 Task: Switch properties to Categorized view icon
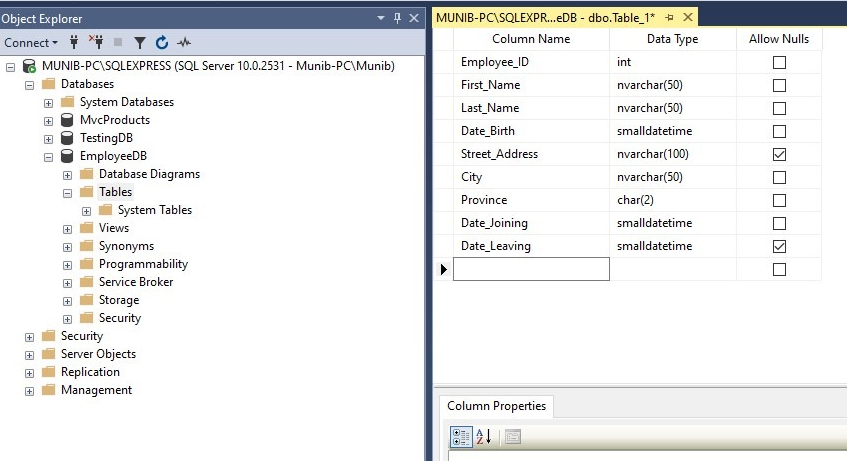(x=461, y=437)
